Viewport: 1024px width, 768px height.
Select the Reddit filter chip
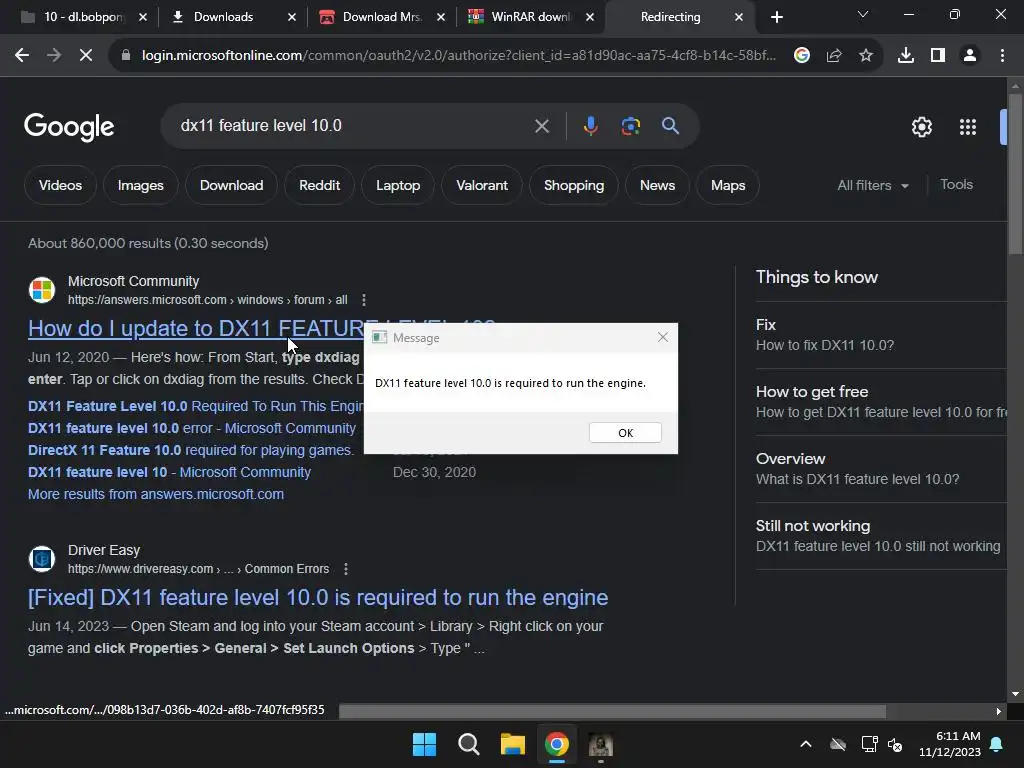319,185
